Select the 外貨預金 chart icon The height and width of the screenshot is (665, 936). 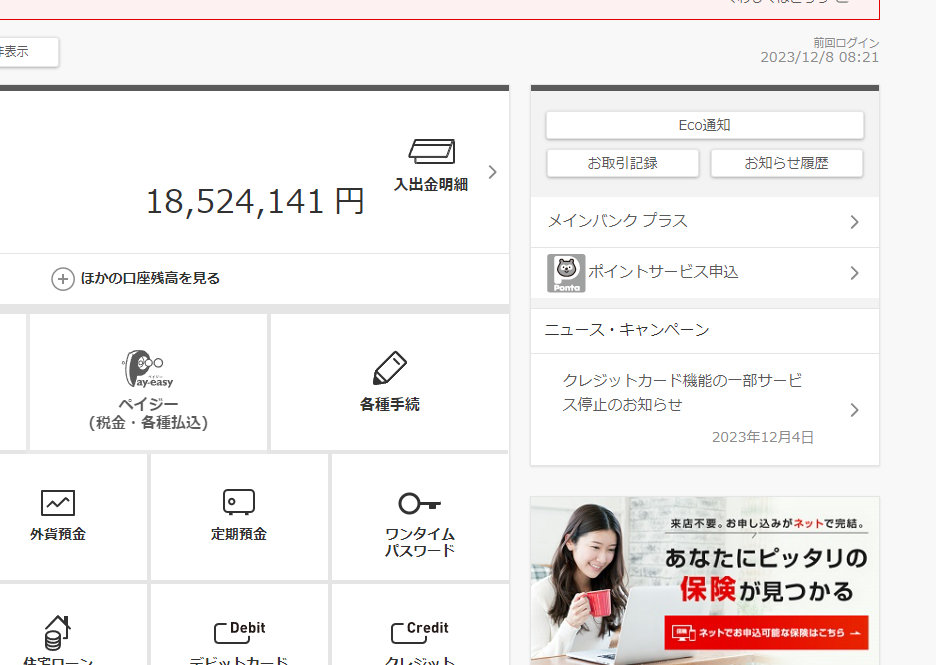coord(58,502)
